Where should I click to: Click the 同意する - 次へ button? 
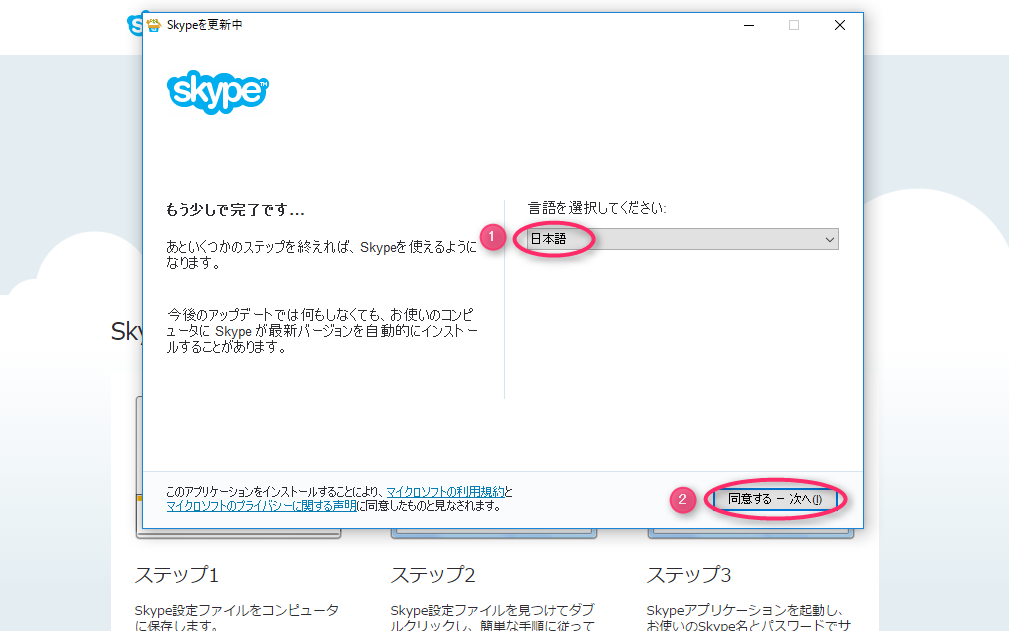tap(775, 499)
